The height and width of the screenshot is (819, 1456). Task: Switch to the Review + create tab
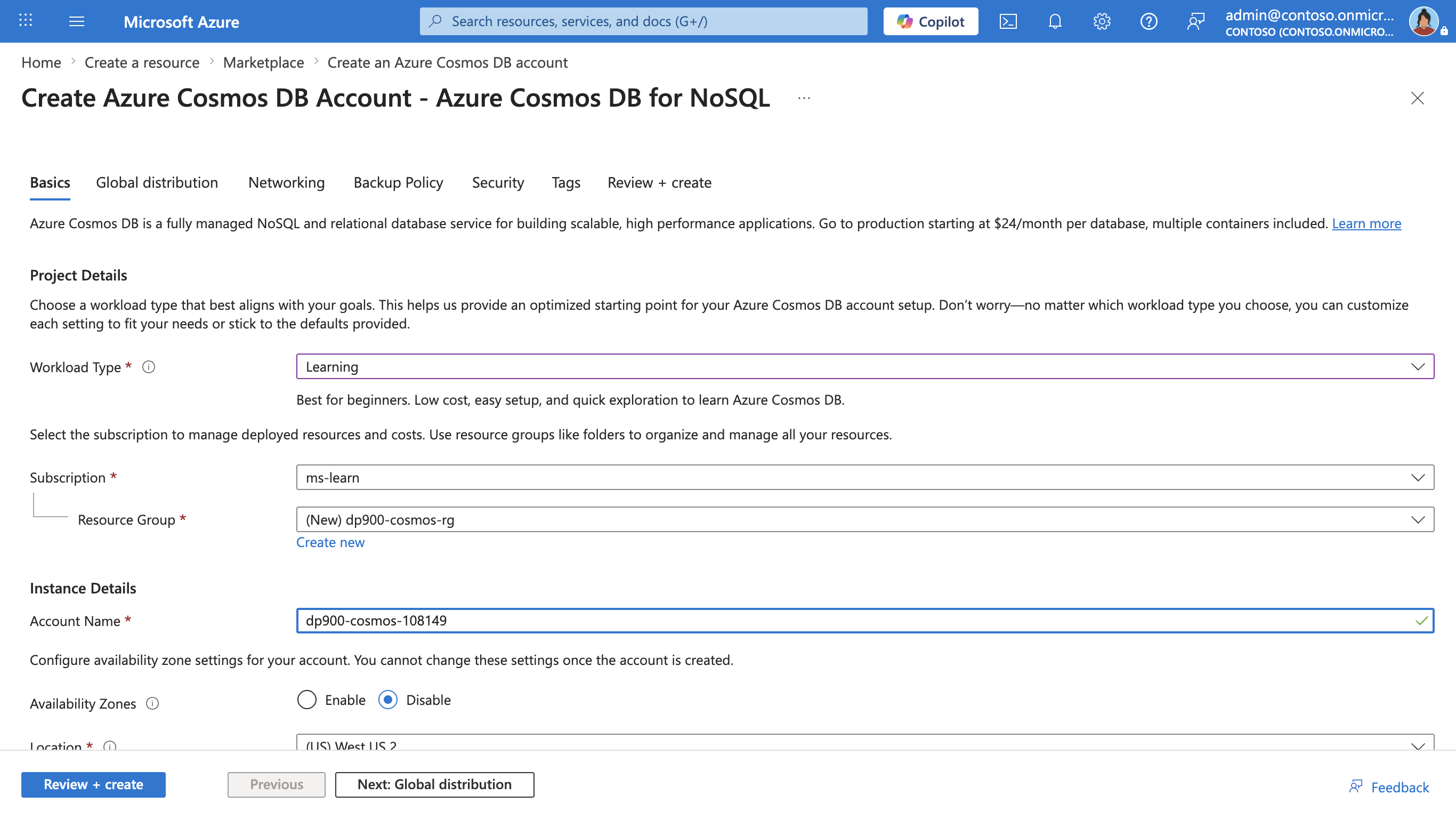point(659,183)
